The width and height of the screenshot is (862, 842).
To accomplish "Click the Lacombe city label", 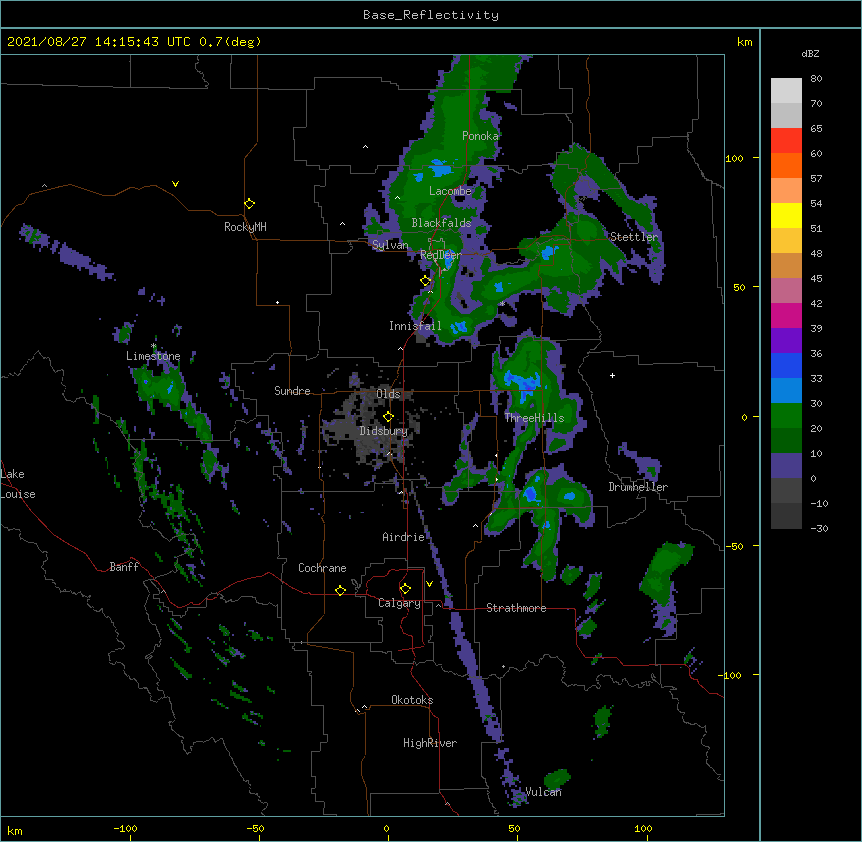I will [x=450, y=191].
